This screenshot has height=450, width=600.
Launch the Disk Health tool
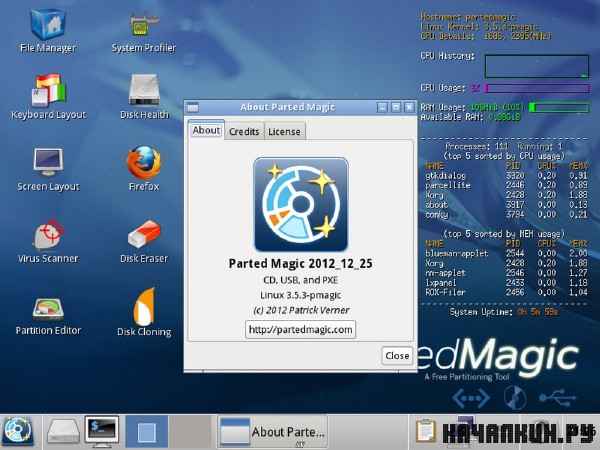[x=144, y=96]
